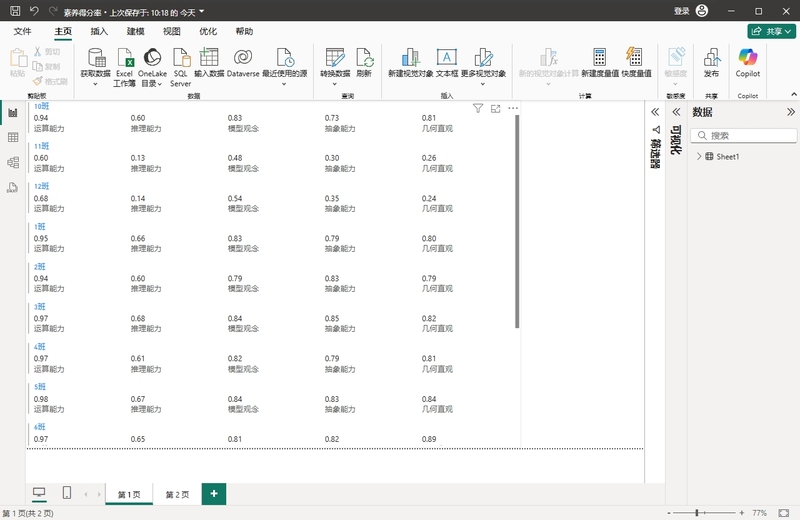This screenshot has width=800, height=520.
Task: Expand the Sheet1 table in Data pane
Action: click(x=699, y=157)
